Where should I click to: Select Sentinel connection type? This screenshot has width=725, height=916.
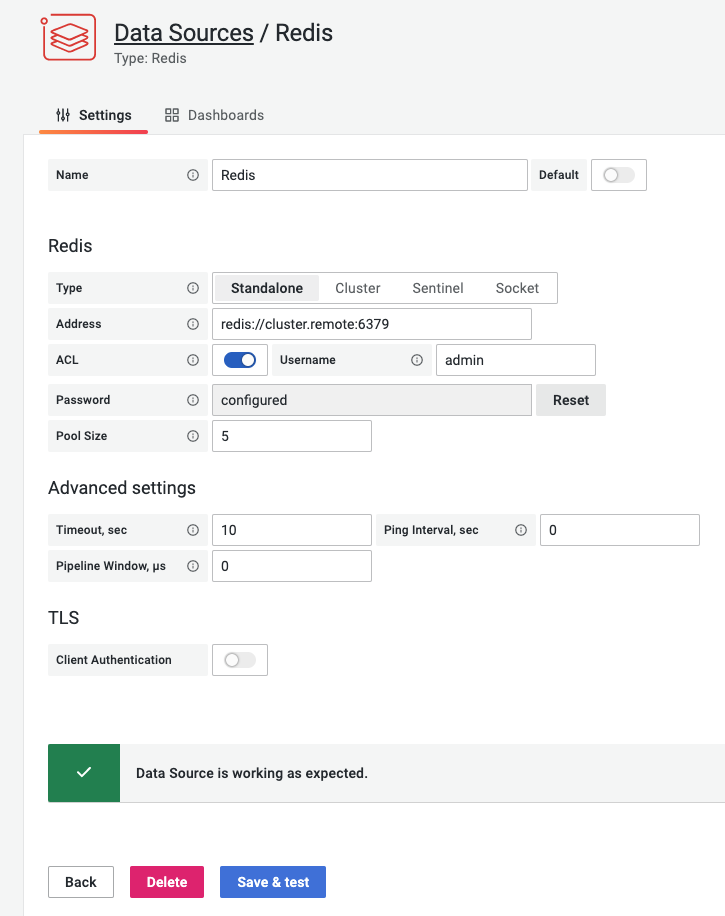click(438, 288)
